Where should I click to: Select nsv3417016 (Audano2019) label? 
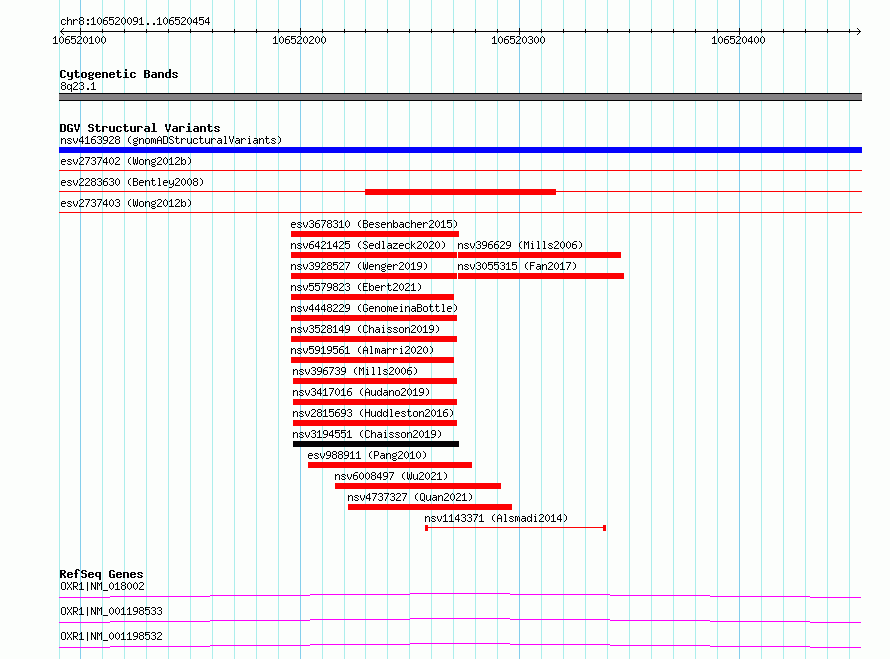(361, 392)
